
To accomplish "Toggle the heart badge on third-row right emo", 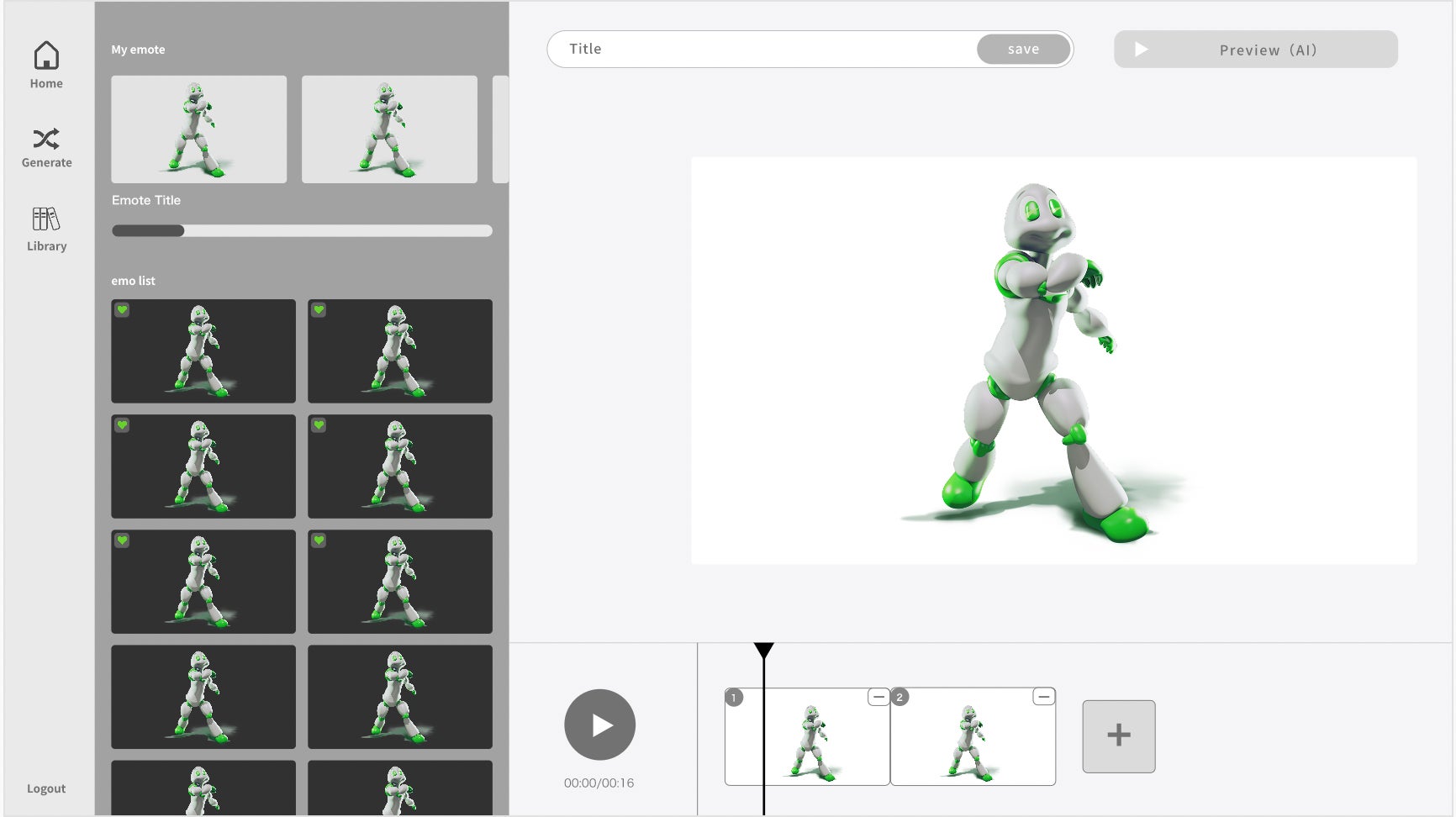I will [x=319, y=540].
